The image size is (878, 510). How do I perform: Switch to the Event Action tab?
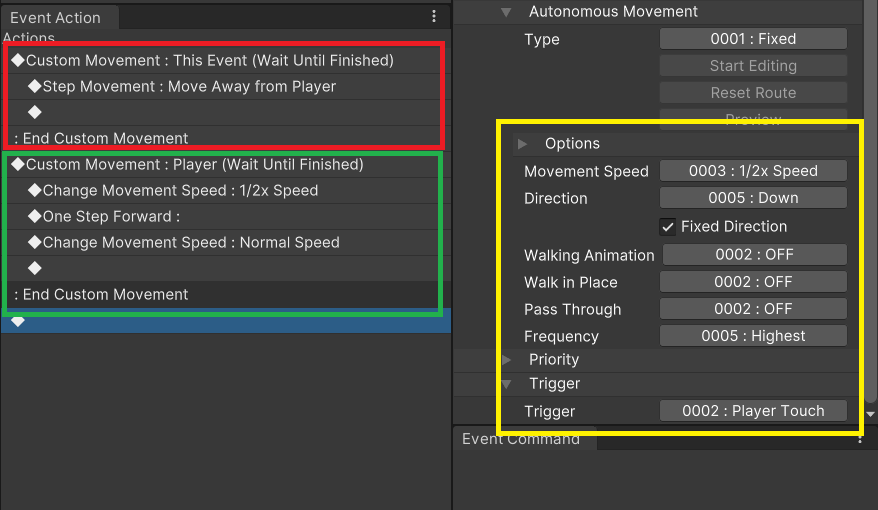[56, 18]
